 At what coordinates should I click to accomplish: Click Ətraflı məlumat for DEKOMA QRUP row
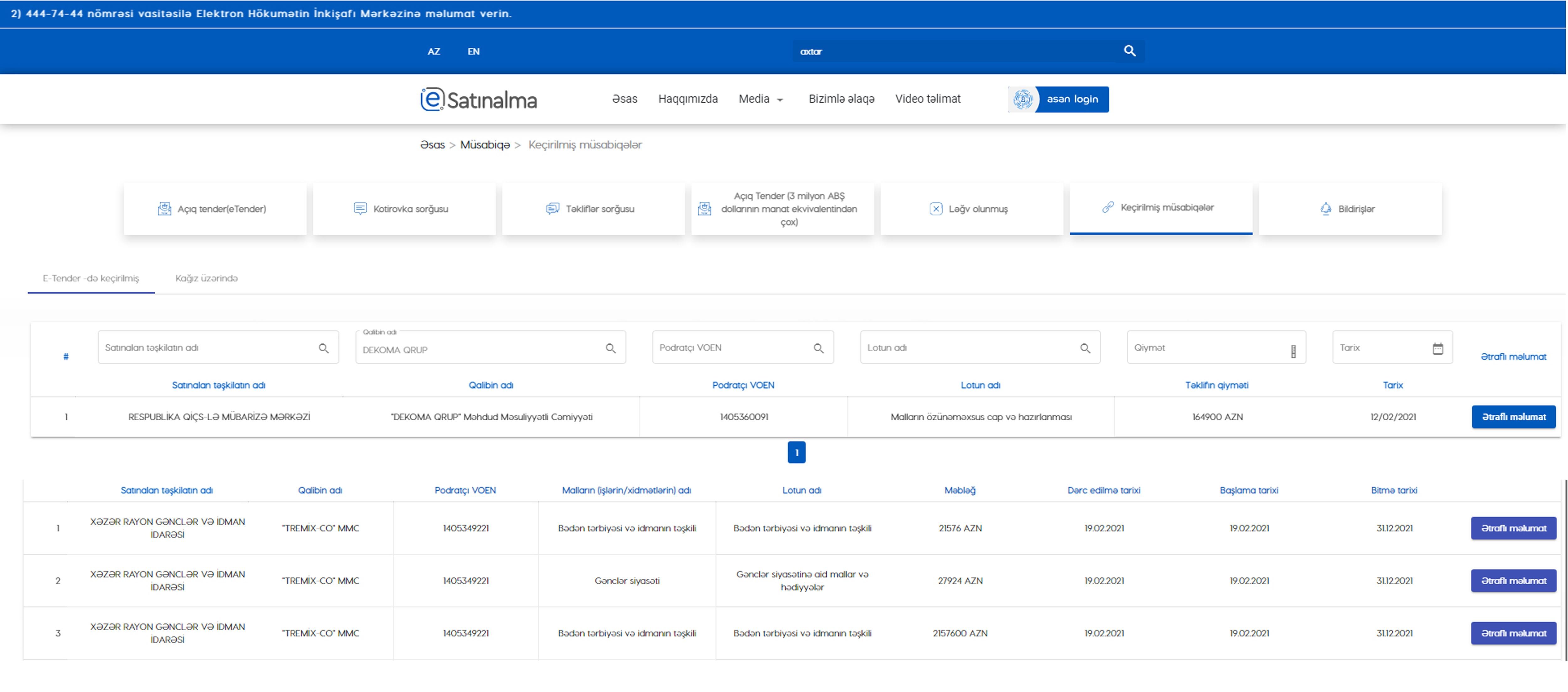(1513, 417)
